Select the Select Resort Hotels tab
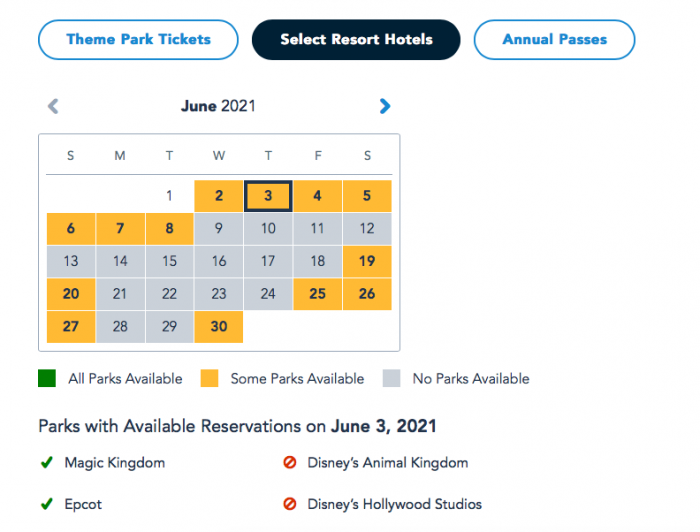The image size is (700, 532). pos(356,40)
